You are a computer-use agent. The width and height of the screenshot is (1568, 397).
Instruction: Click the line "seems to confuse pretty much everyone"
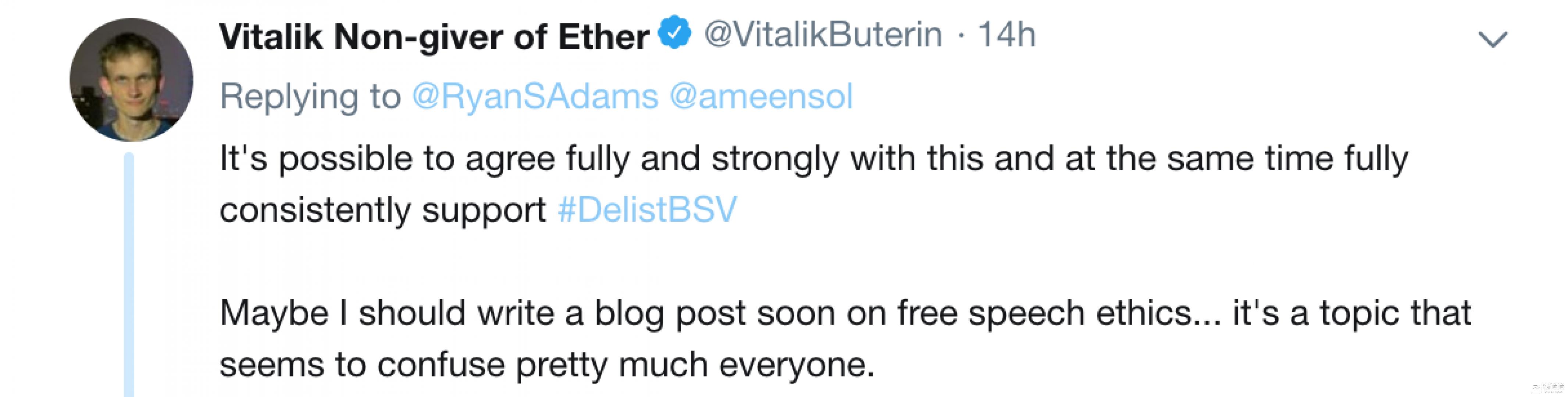point(546,365)
